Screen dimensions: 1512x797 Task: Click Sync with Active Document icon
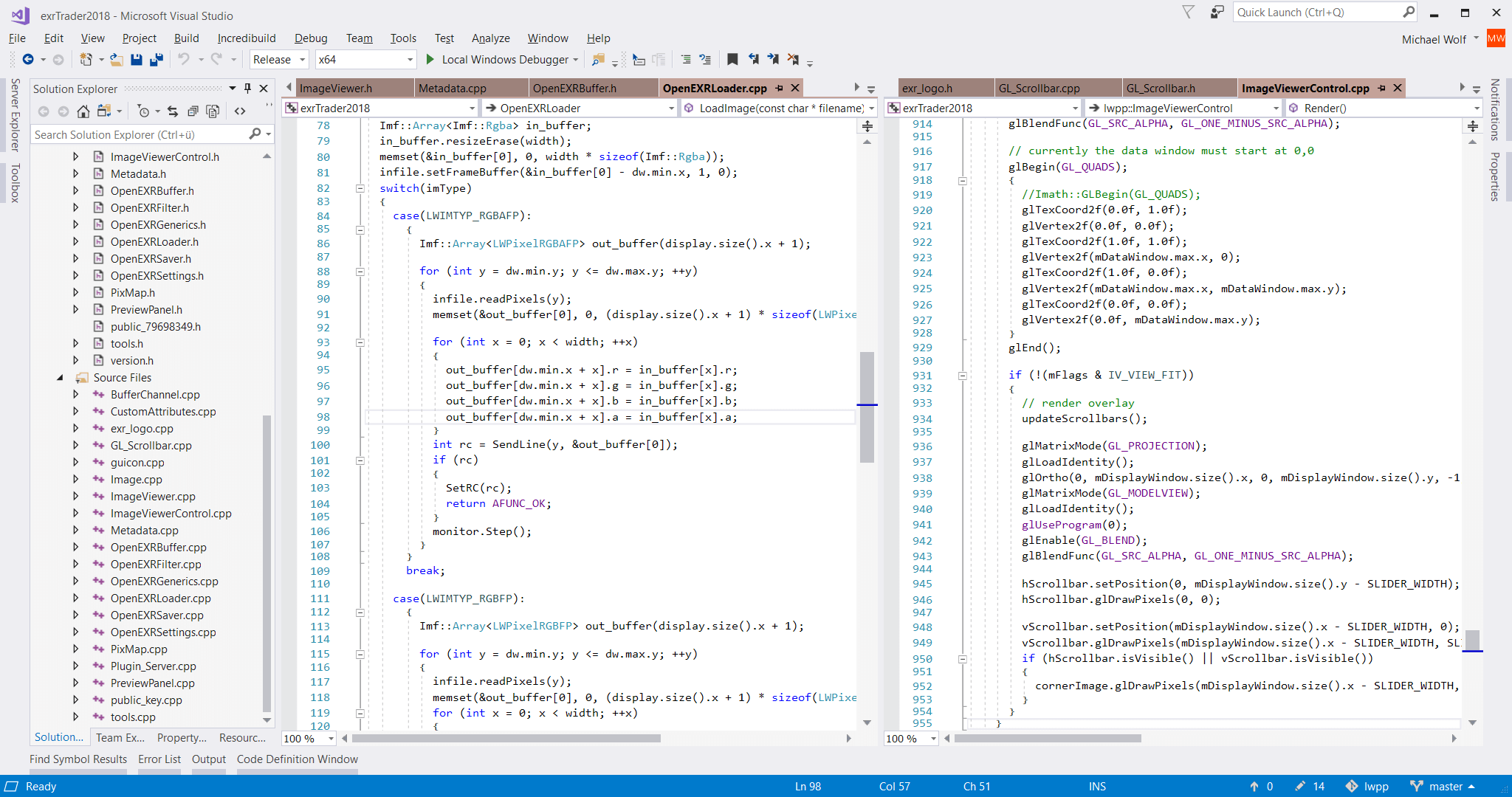coord(173,111)
